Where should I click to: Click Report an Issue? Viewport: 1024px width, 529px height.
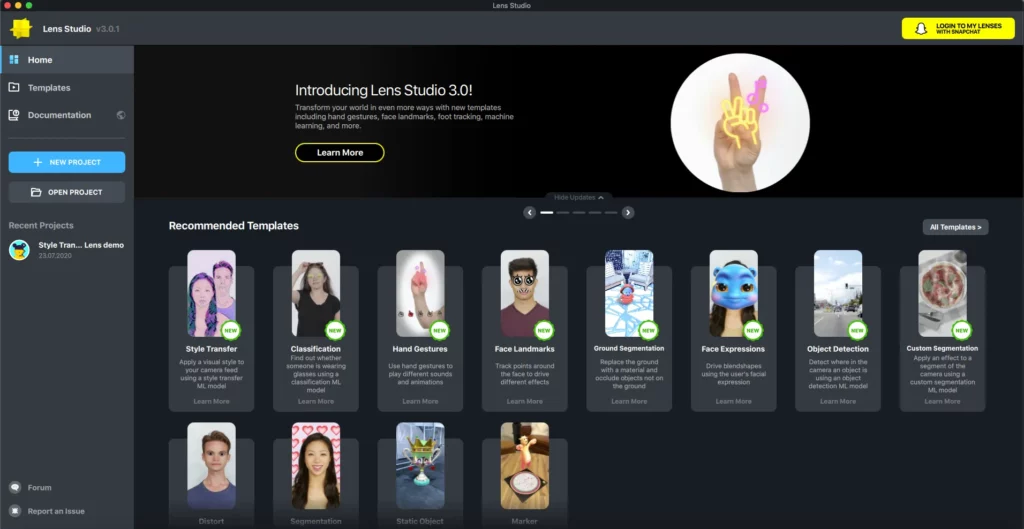click(56, 511)
